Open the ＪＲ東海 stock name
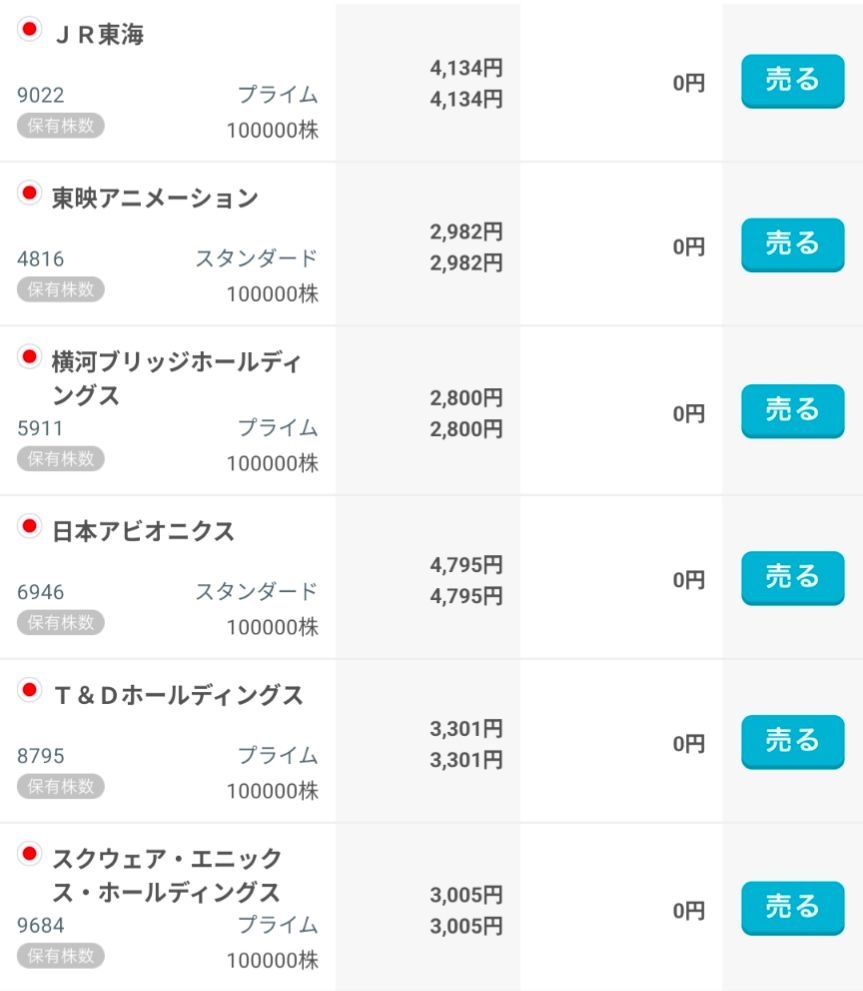Screen dimensions: 863x991 click(x=98, y=35)
